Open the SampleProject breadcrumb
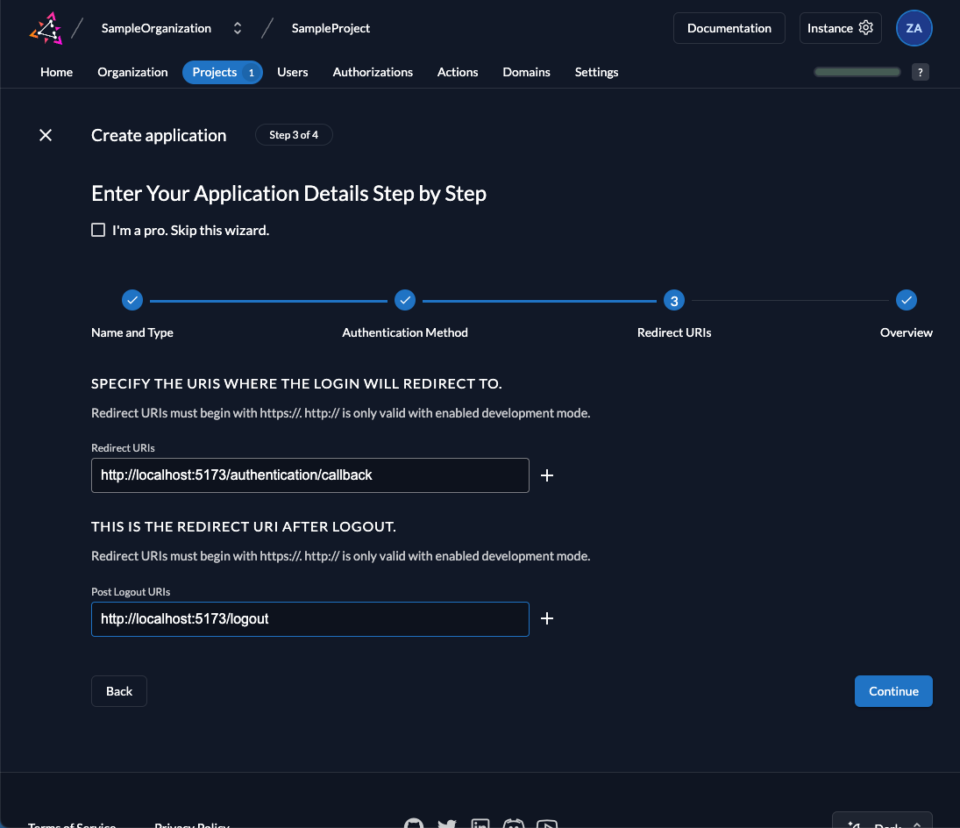 [x=331, y=28]
